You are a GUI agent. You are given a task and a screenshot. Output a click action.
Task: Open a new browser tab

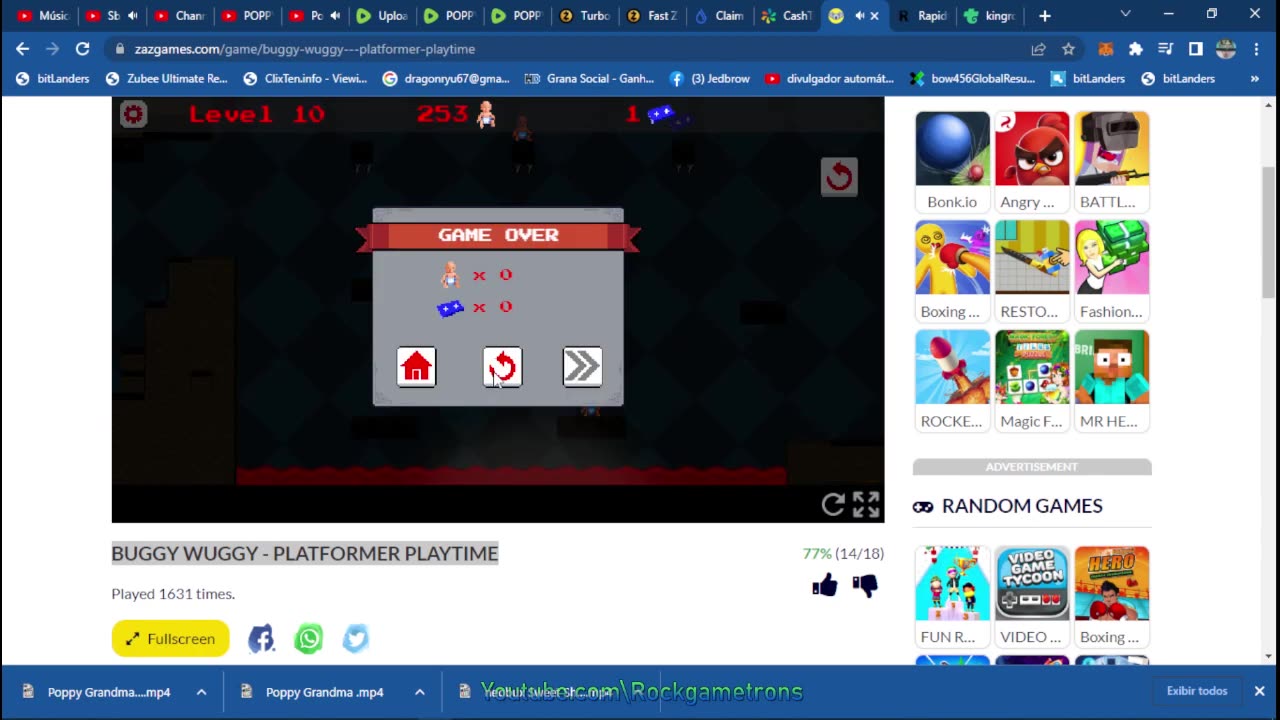[1045, 15]
